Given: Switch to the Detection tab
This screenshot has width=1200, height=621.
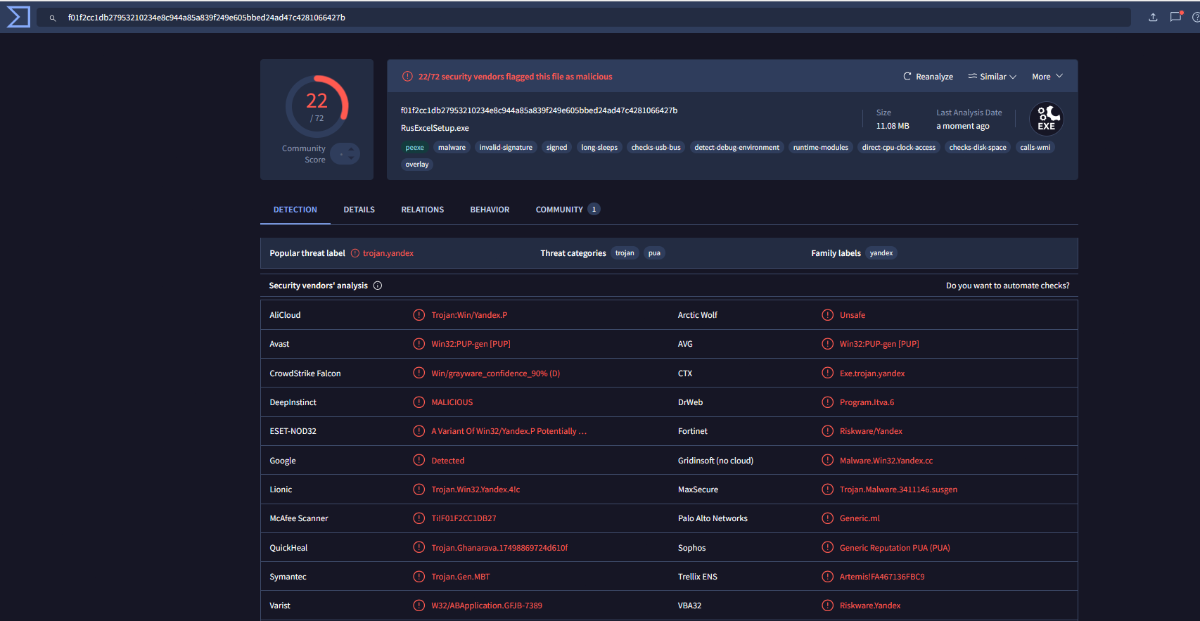Looking at the screenshot, I should pos(295,210).
